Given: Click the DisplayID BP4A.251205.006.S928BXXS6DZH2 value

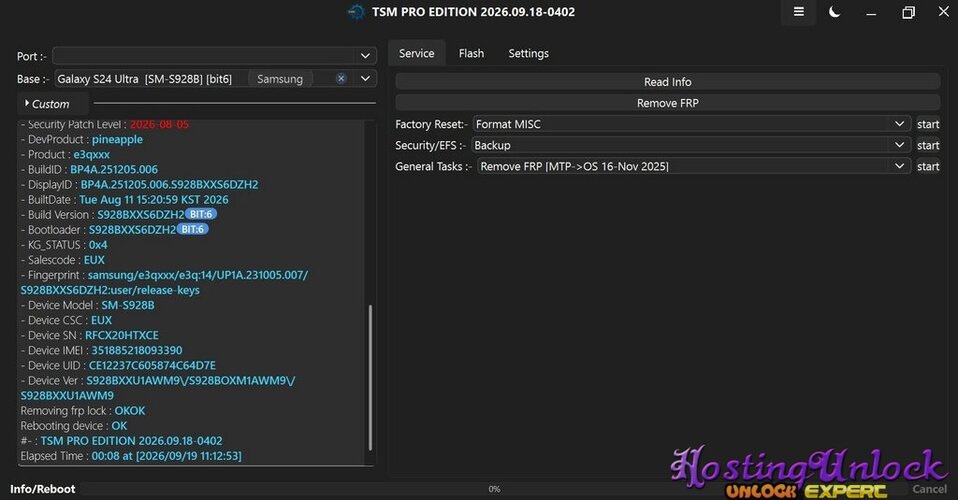Looking at the screenshot, I should [x=169, y=185].
